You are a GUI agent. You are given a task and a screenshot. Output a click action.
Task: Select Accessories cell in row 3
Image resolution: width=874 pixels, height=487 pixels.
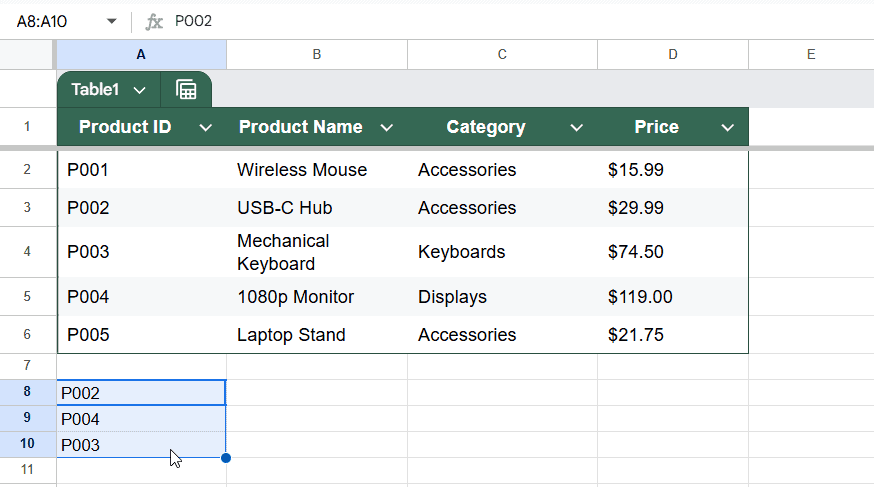[x=502, y=207]
